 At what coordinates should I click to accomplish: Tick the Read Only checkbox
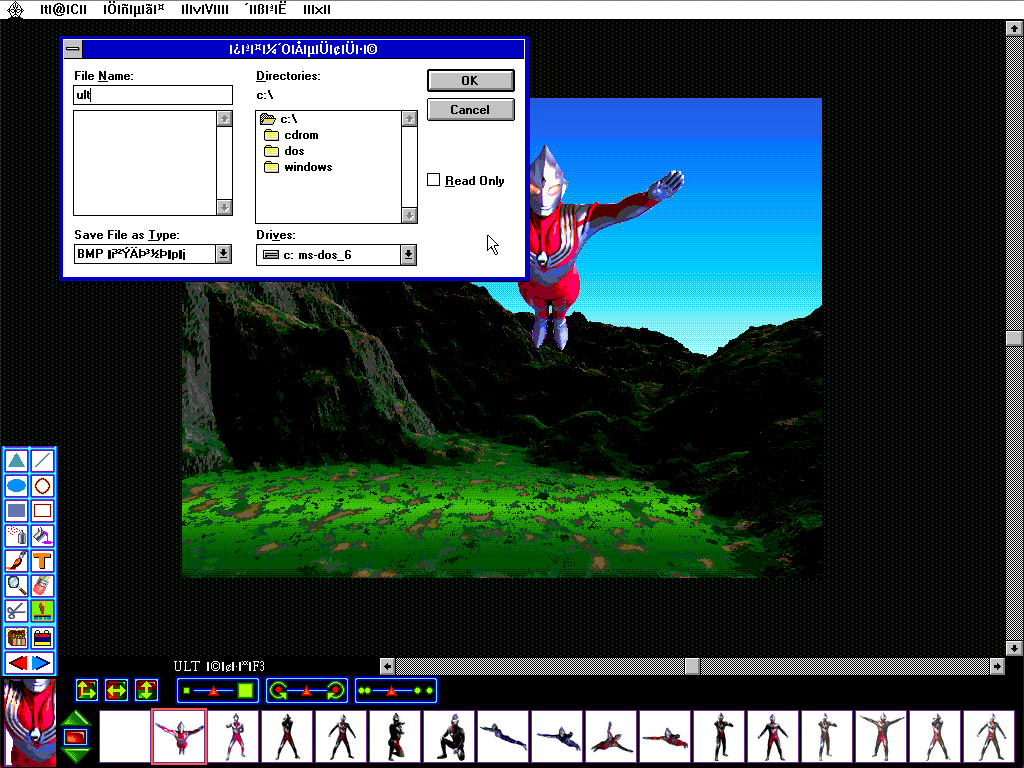(434, 180)
